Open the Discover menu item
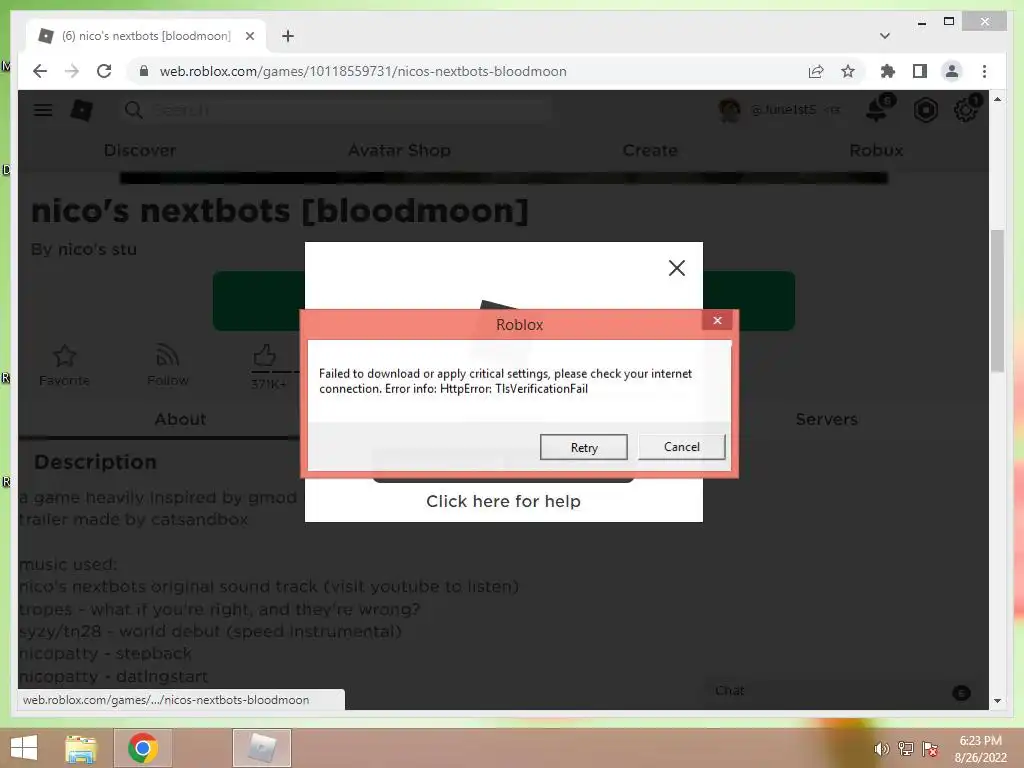The height and width of the screenshot is (768, 1024). (x=140, y=150)
